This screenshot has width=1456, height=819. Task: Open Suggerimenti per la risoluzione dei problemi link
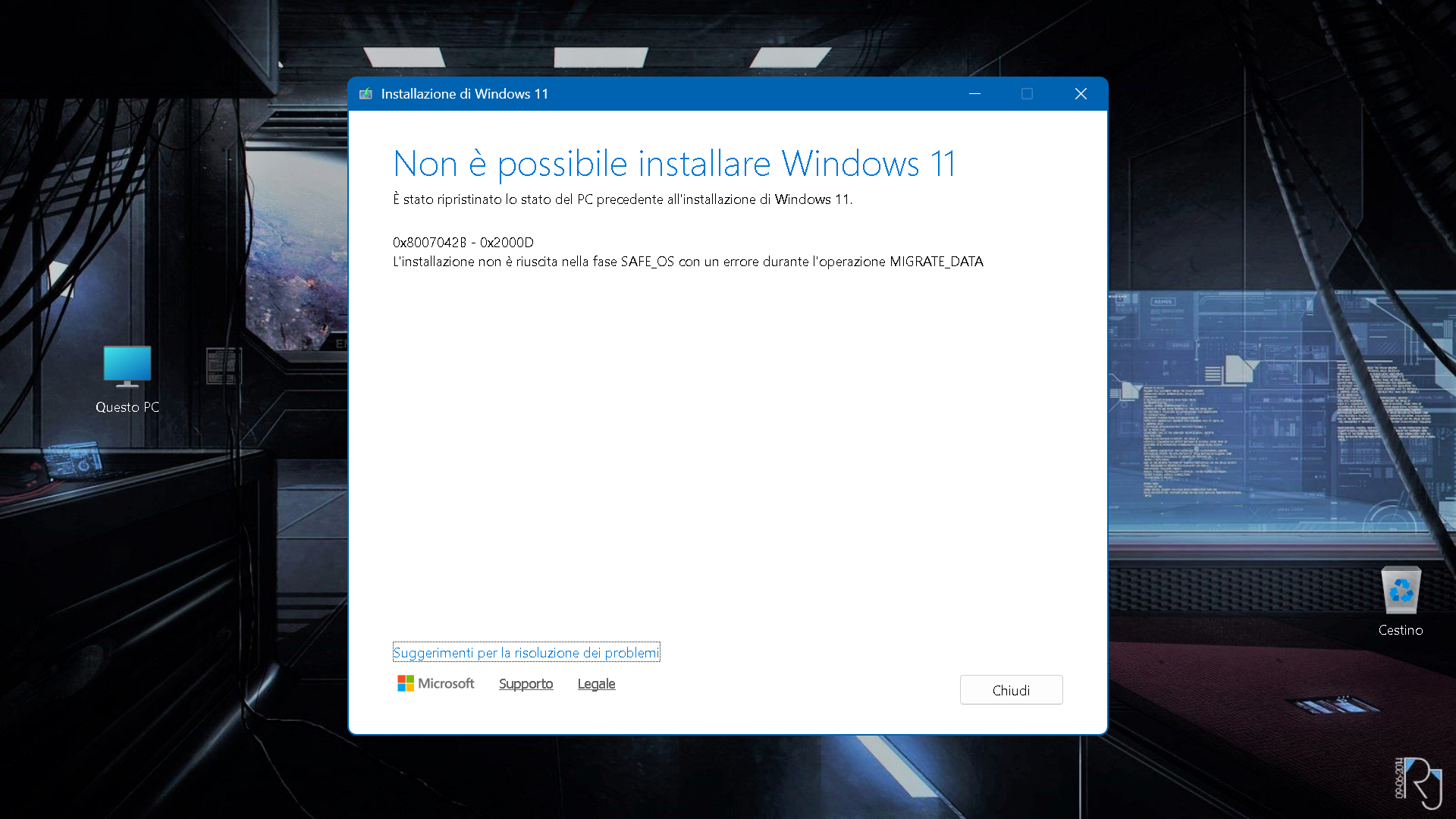coord(526,652)
